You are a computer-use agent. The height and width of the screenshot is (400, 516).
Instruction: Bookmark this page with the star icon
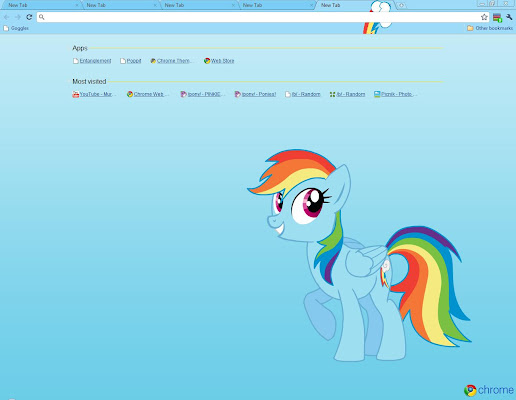pyautogui.click(x=484, y=17)
